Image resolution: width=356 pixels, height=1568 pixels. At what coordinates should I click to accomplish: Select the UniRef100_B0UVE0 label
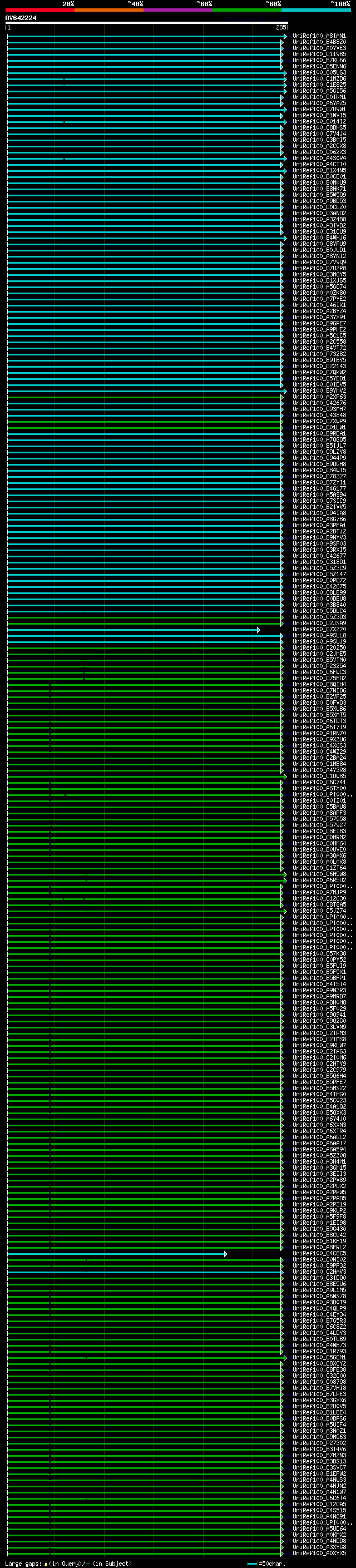(x=319, y=850)
